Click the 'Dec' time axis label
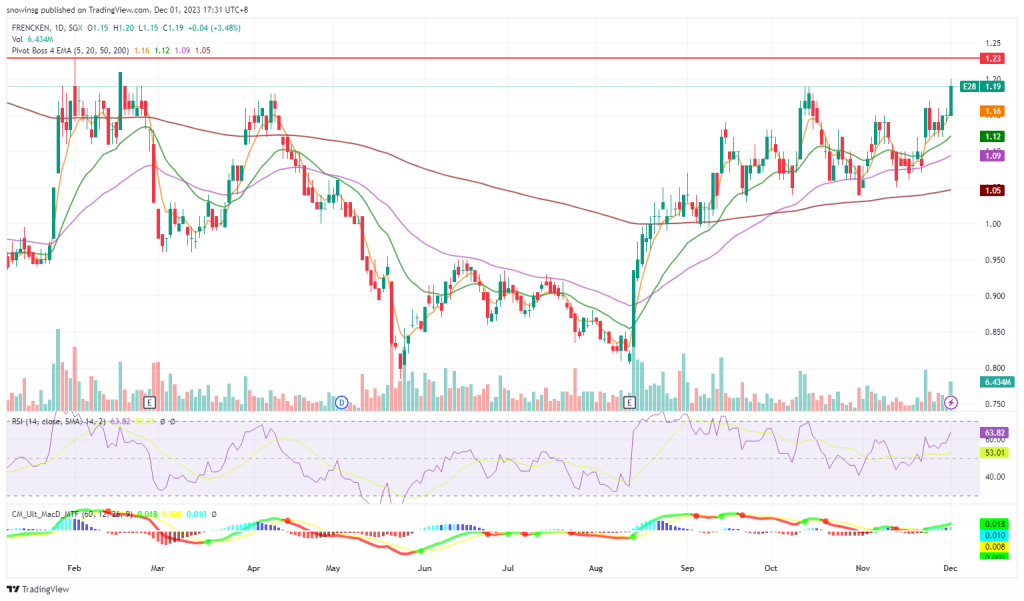Screen dimensions: 1024x601 click(x=950, y=568)
